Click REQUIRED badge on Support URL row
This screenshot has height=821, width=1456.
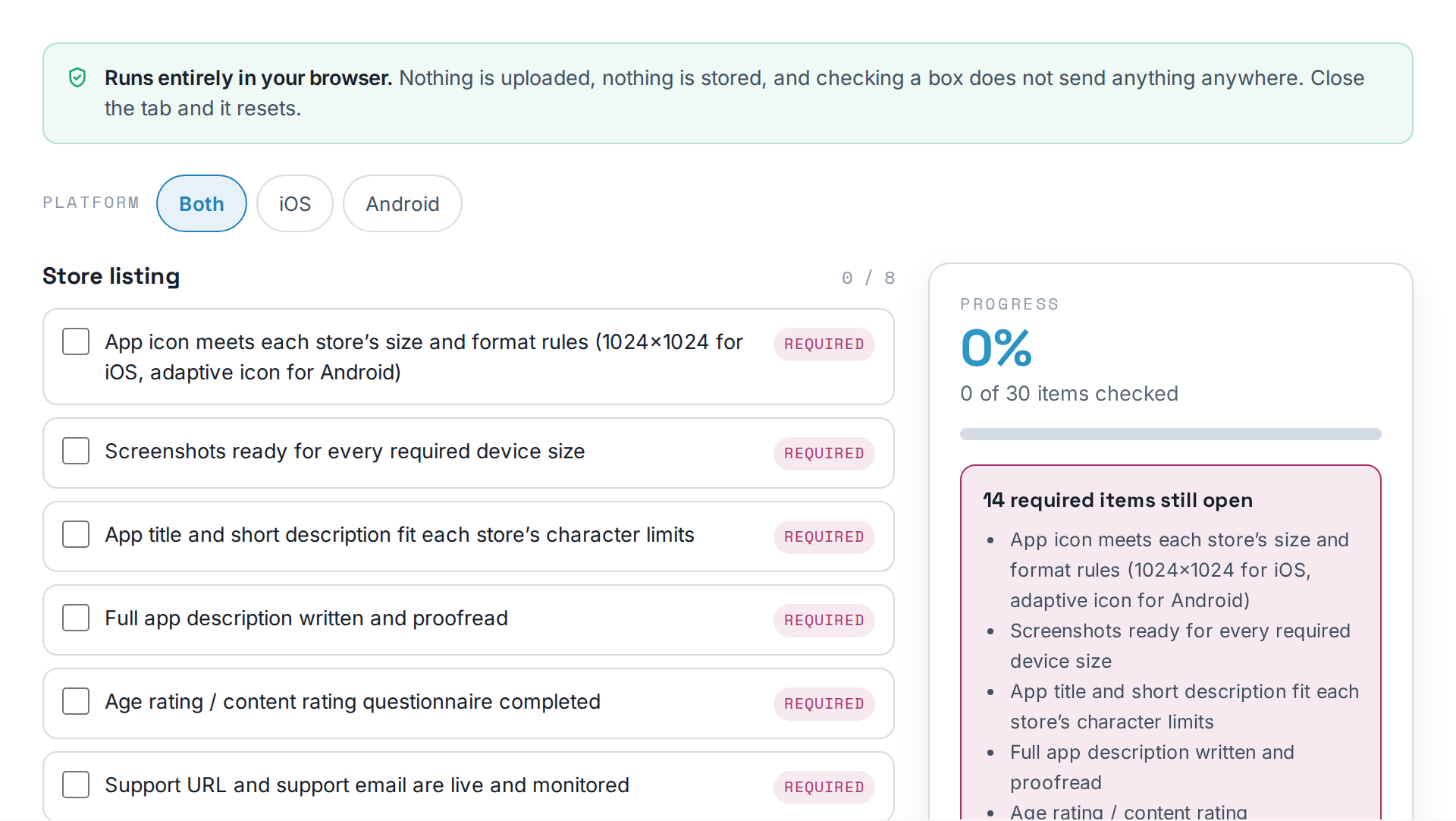point(824,787)
